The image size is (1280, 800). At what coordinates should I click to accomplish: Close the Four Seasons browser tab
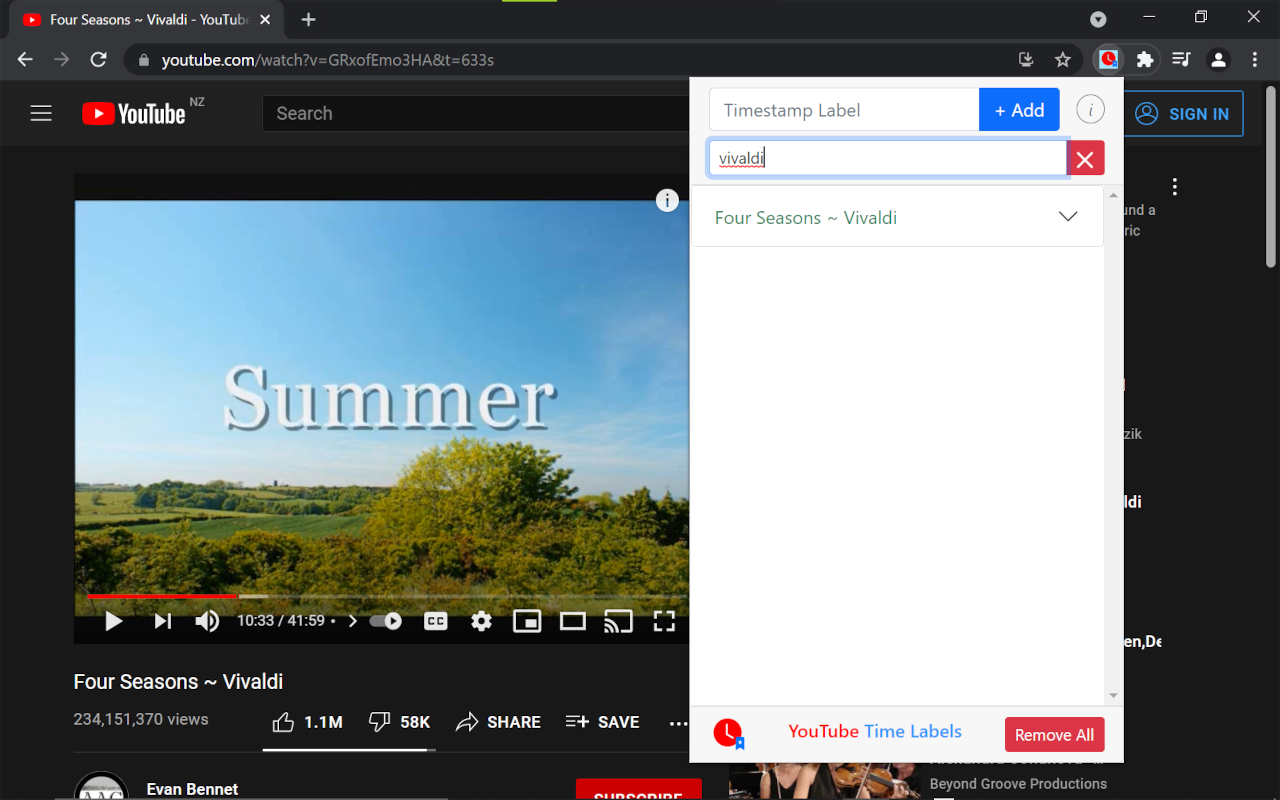pyautogui.click(x=265, y=20)
